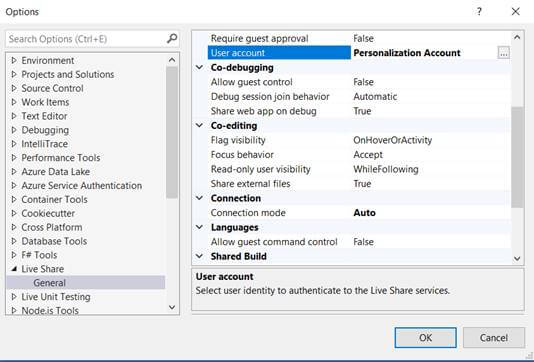Select Azure Data Lake category
This screenshot has width=534, height=362.
[x=56, y=172]
